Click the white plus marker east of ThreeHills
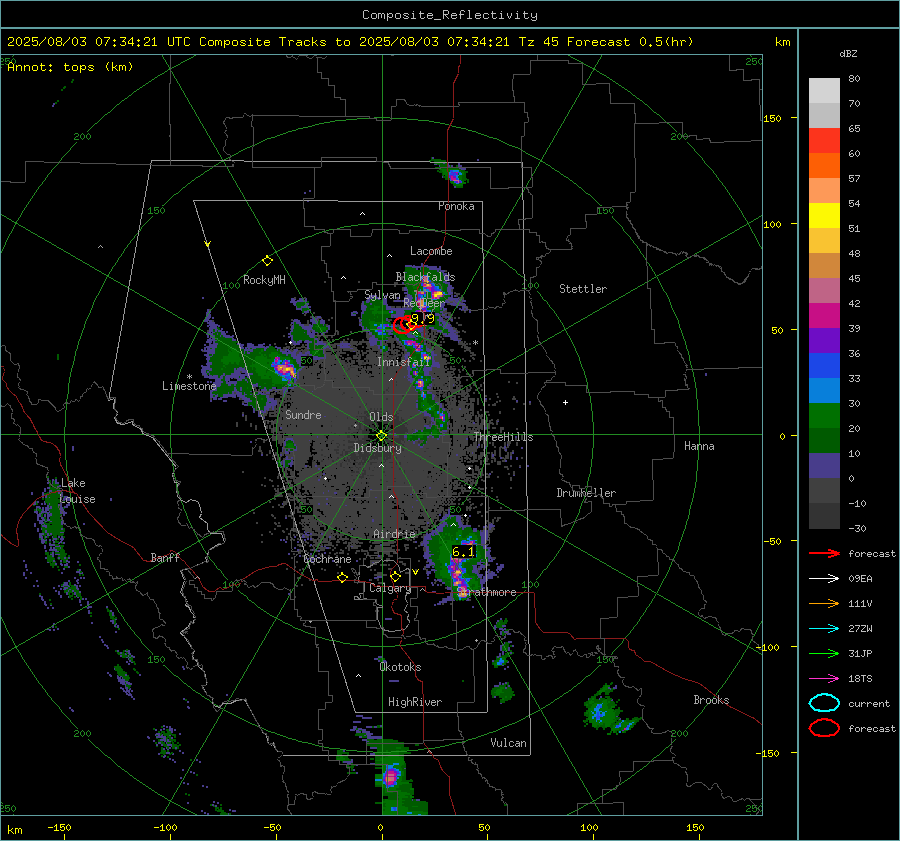Screen dimensions: 900x841 pos(565,402)
